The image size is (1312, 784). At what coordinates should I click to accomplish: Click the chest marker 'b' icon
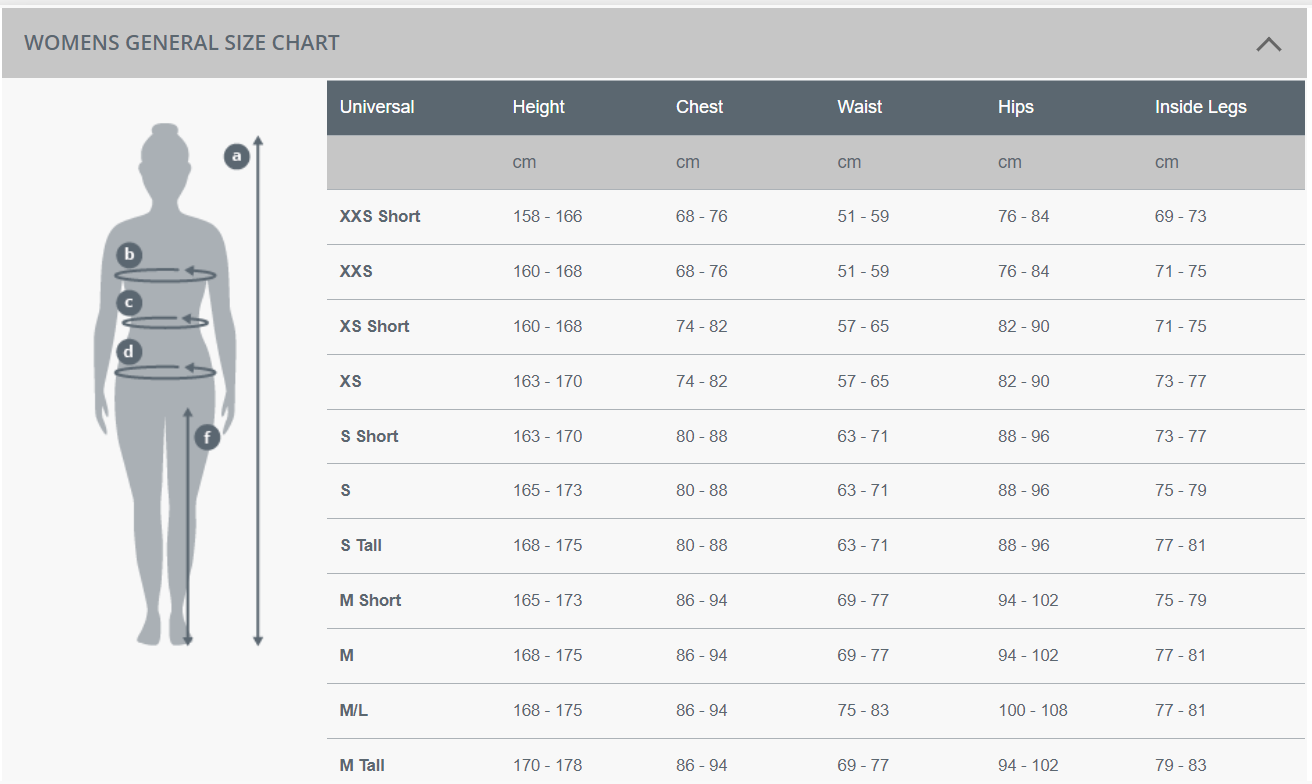click(129, 255)
